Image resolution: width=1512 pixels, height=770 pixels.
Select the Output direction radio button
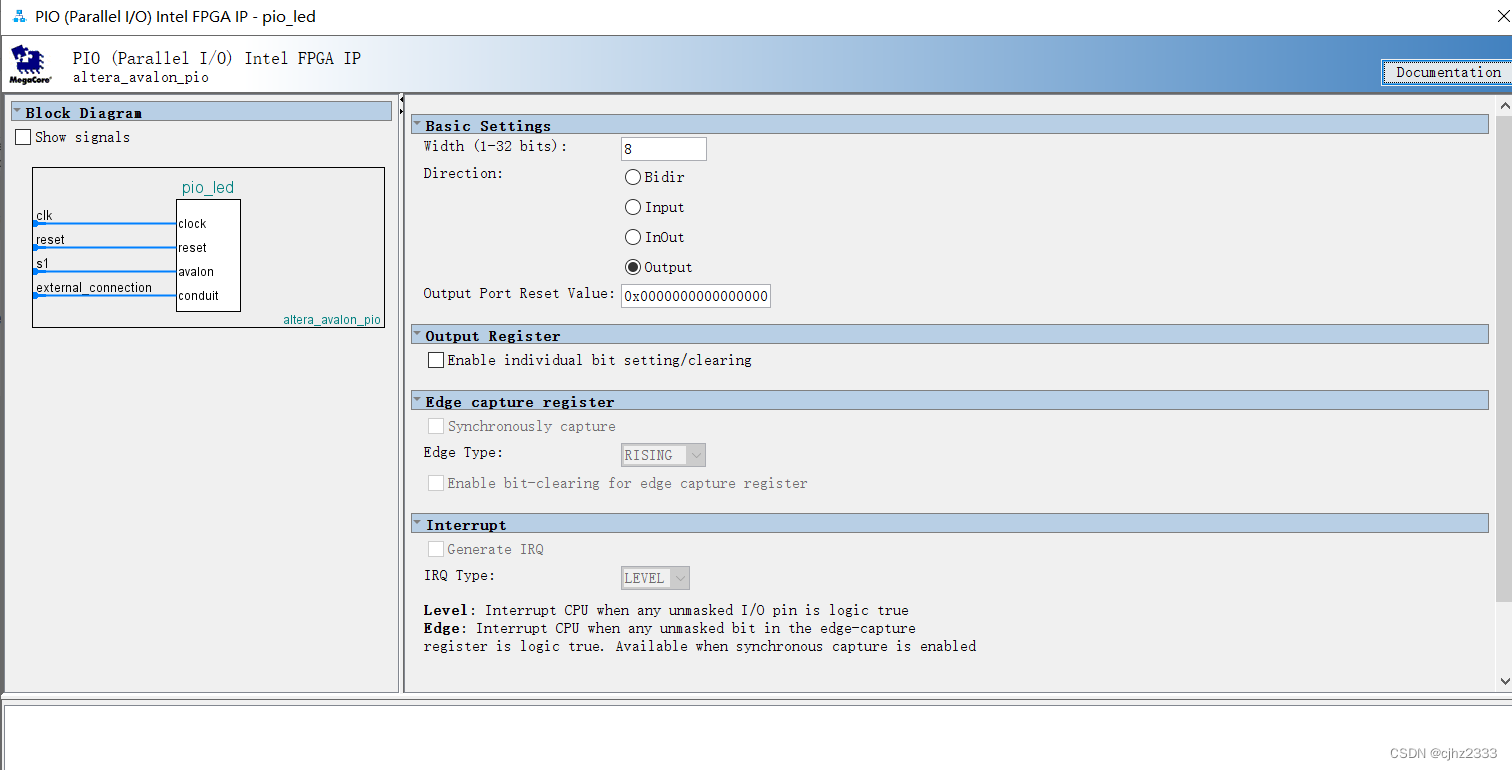(x=633, y=267)
